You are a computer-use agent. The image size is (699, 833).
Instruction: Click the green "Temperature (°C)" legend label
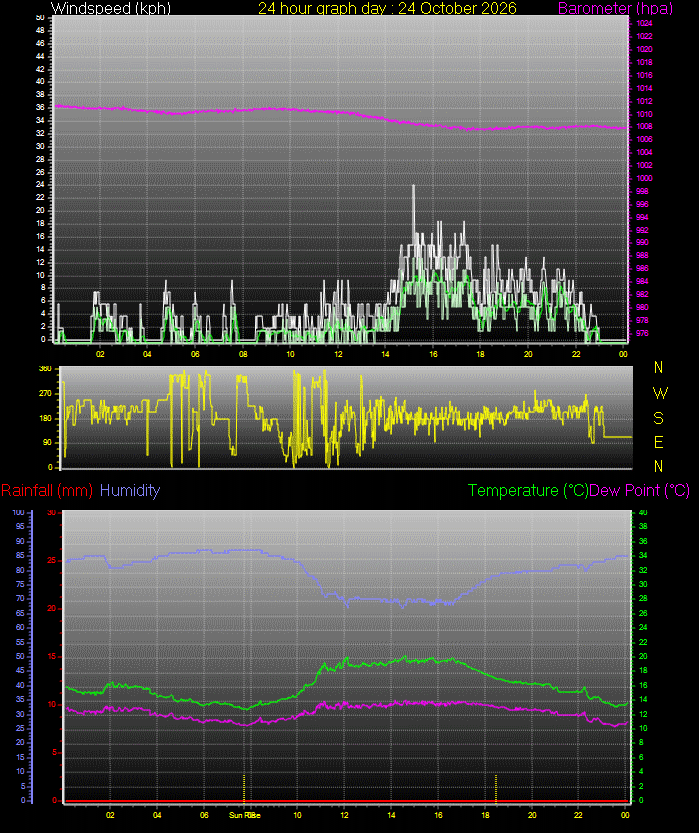(528, 490)
